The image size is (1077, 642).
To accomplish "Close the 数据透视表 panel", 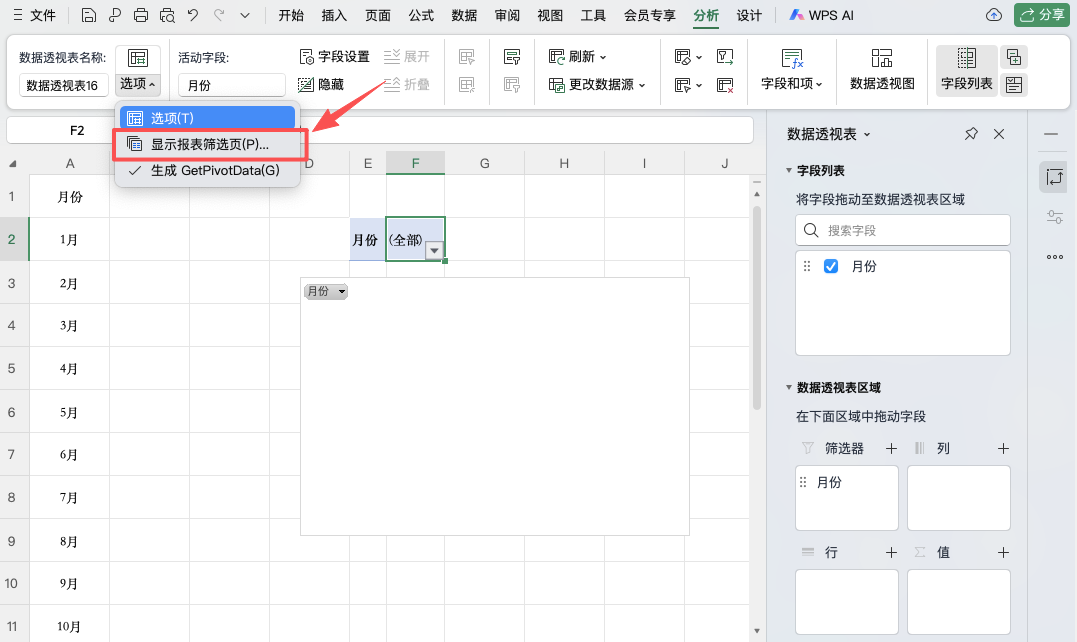I will tap(997, 133).
